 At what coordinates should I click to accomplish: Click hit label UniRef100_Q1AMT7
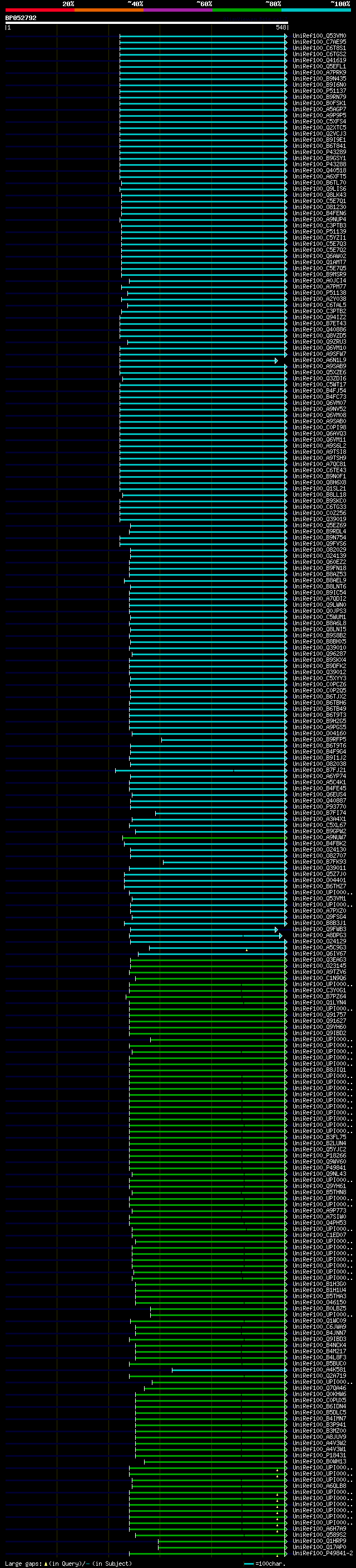[x=319, y=263]
